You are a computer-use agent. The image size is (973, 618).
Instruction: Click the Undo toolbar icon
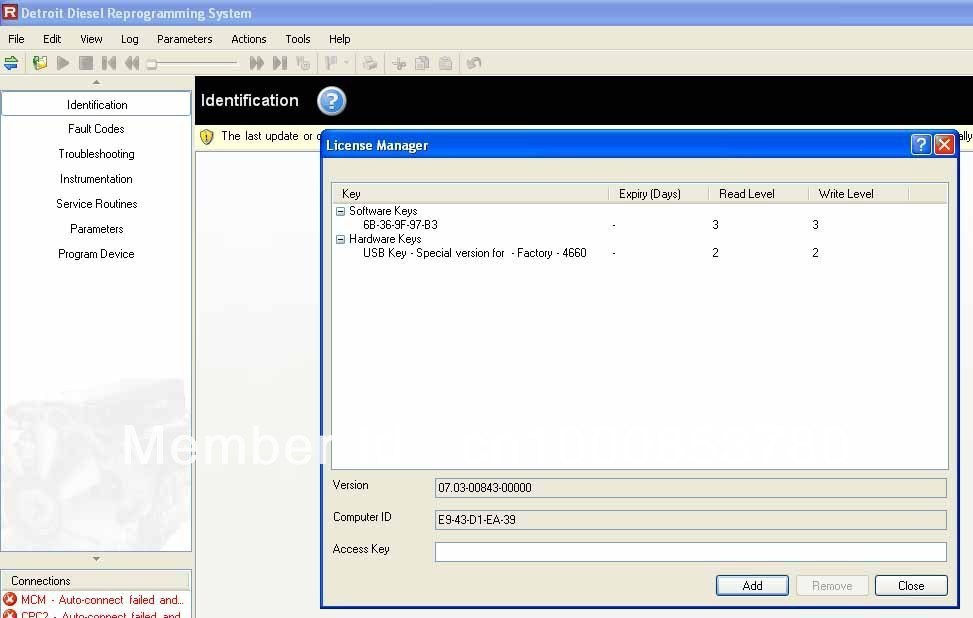click(473, 63)
